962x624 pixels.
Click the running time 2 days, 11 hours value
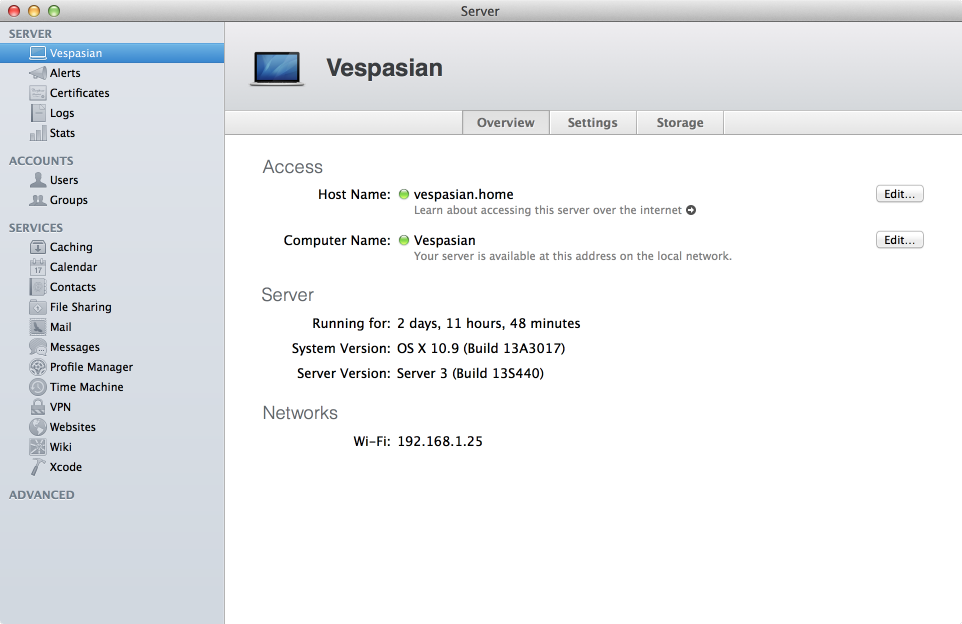pos(488,323)
